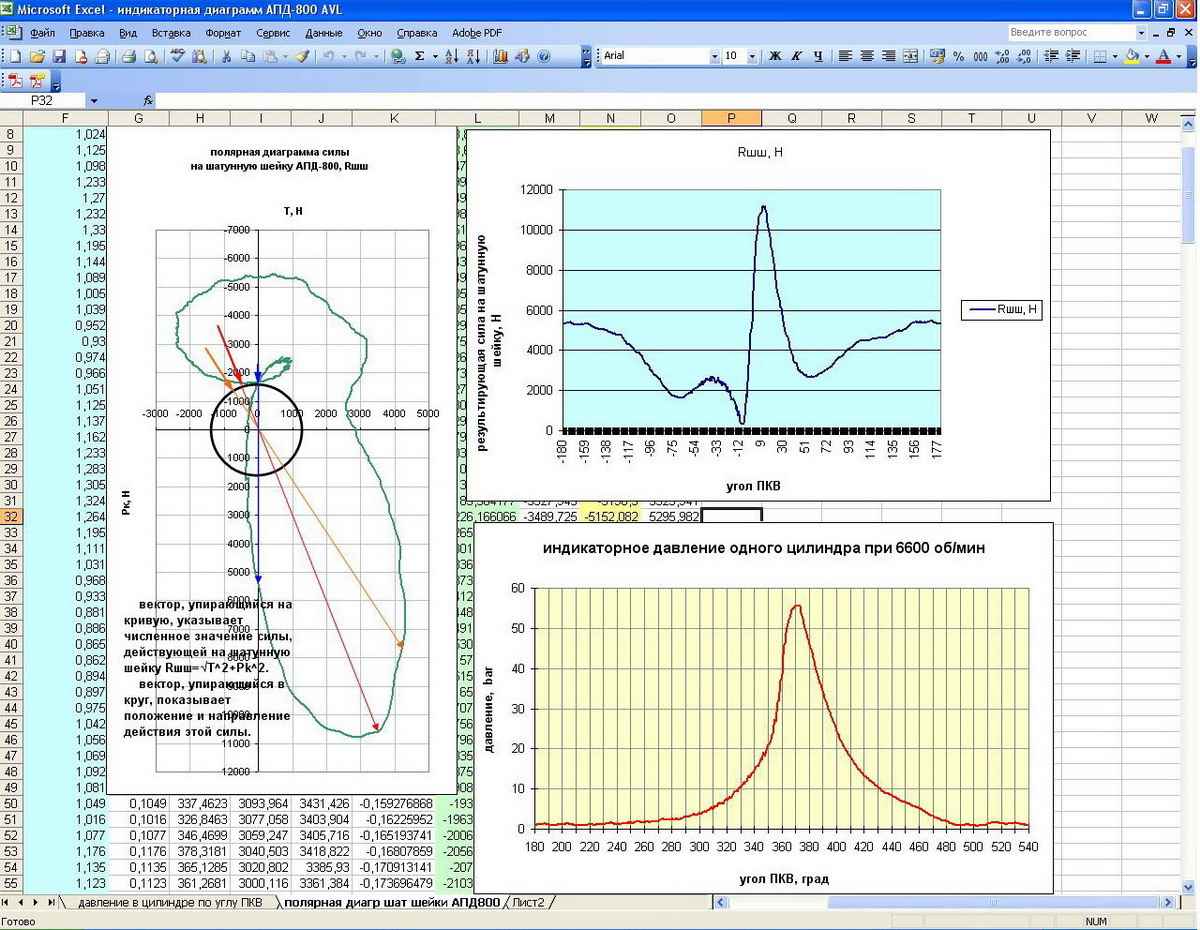Open the Print Preview tool
The width and height of the screenshot is (1200, 930).
(151, 57)
